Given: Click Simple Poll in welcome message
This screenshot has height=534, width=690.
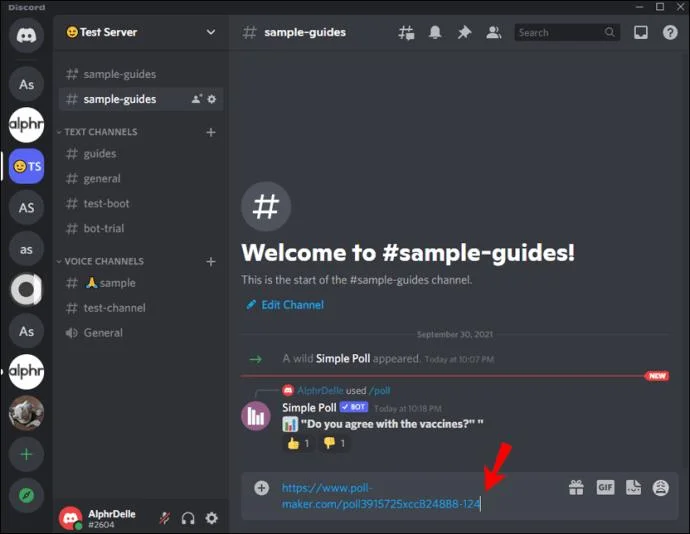Looking at the screenshot, I should [343, 359].
